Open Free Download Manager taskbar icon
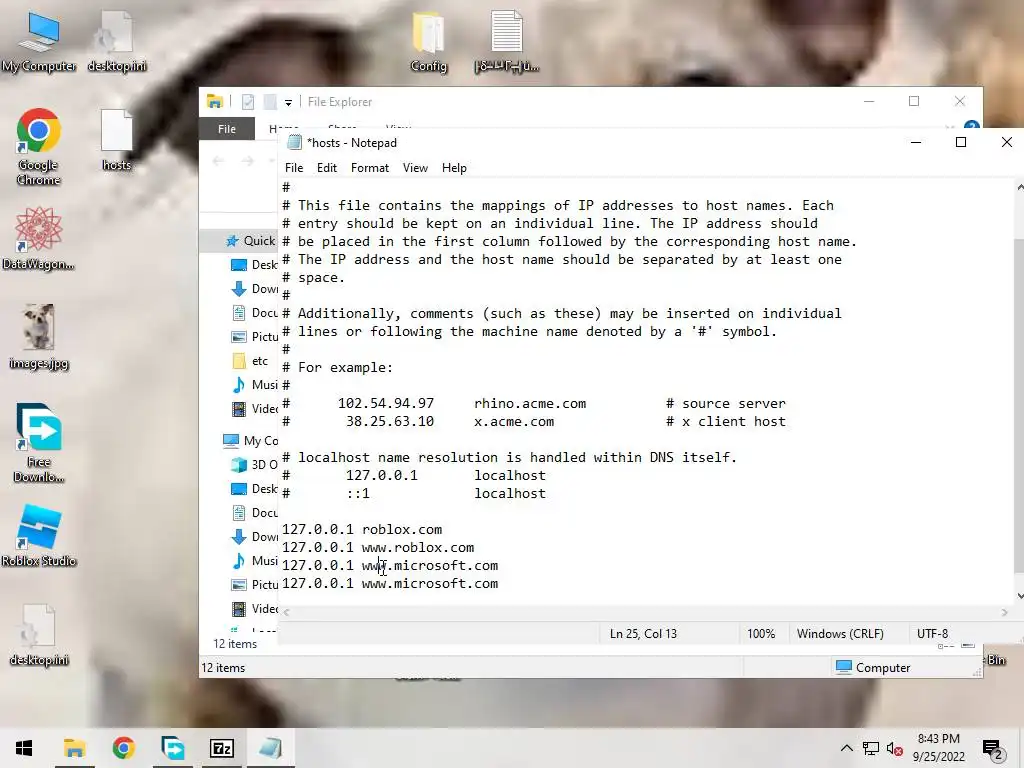Screen dimensions: 1024x768 [172, 748]
